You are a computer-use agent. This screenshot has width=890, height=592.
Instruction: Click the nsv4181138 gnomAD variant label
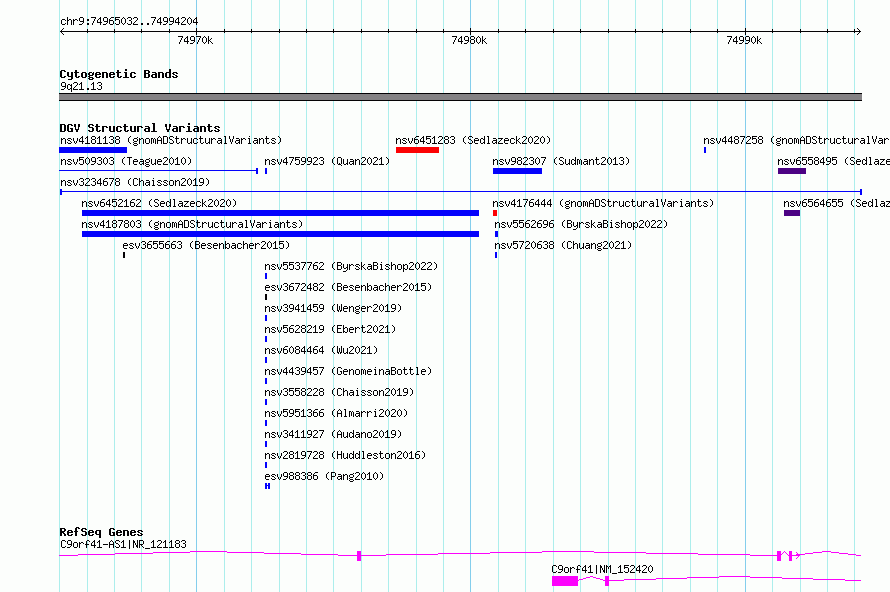coord(171,140)
